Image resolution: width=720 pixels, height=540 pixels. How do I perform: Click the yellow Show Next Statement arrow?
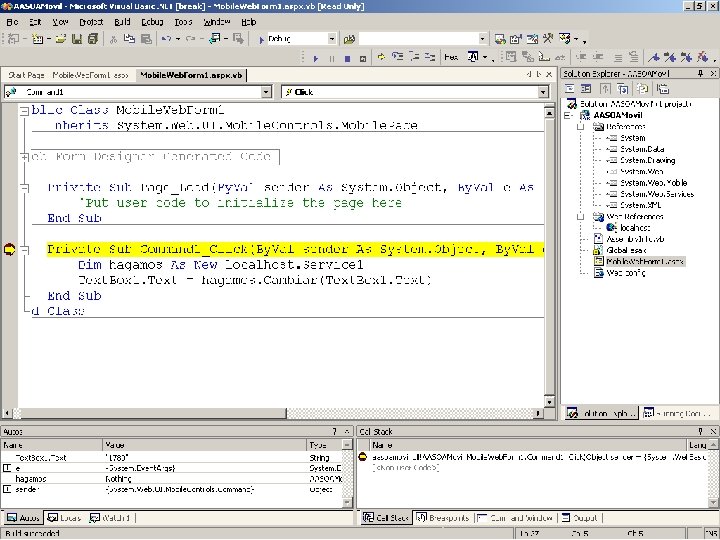coord(381,57)
